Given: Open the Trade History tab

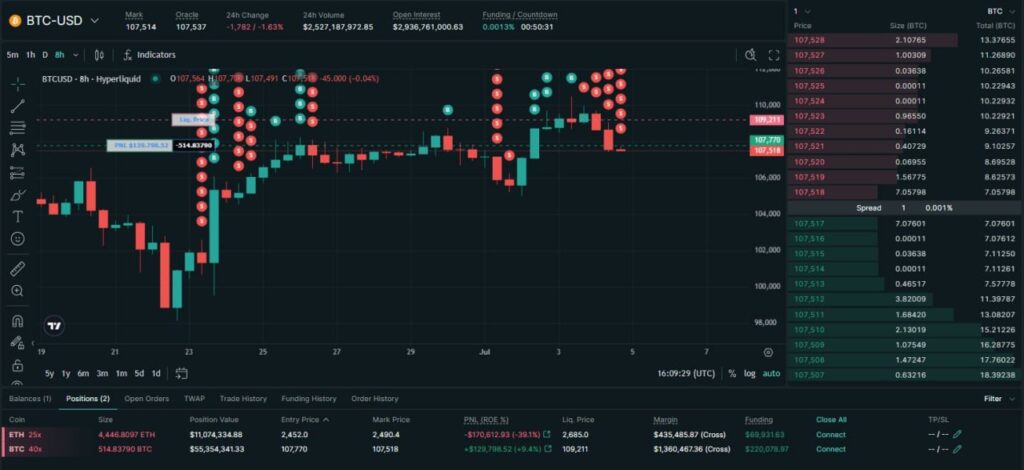Looking at the screenshot, I should 243,398.
